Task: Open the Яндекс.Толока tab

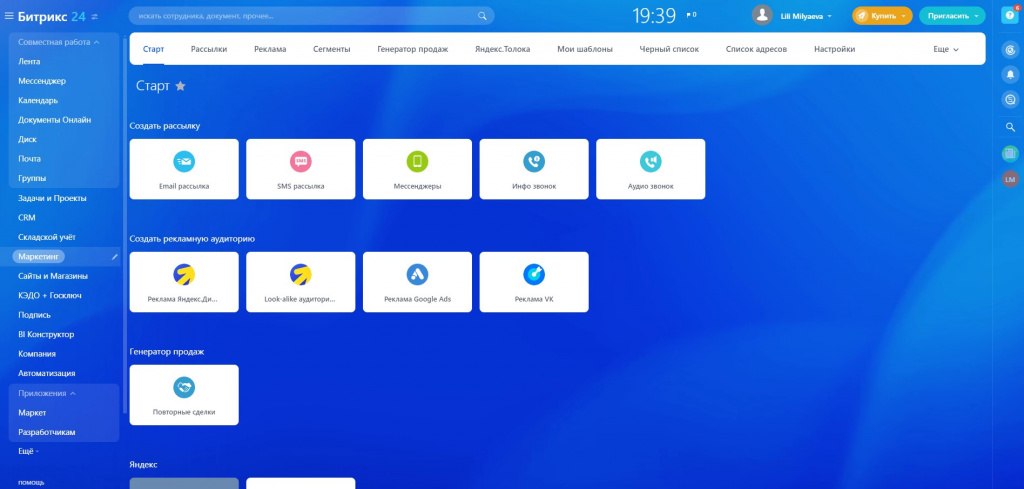Action: 502,49
